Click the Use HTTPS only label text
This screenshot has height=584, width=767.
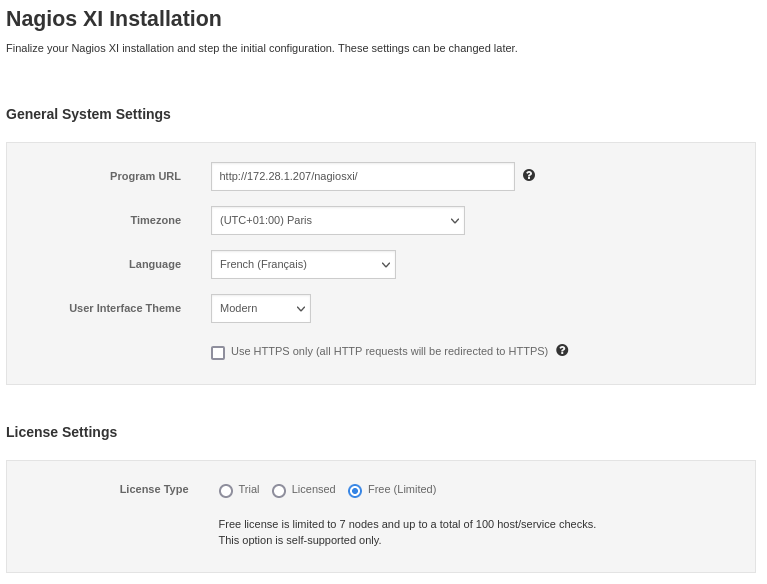[389, 352]
